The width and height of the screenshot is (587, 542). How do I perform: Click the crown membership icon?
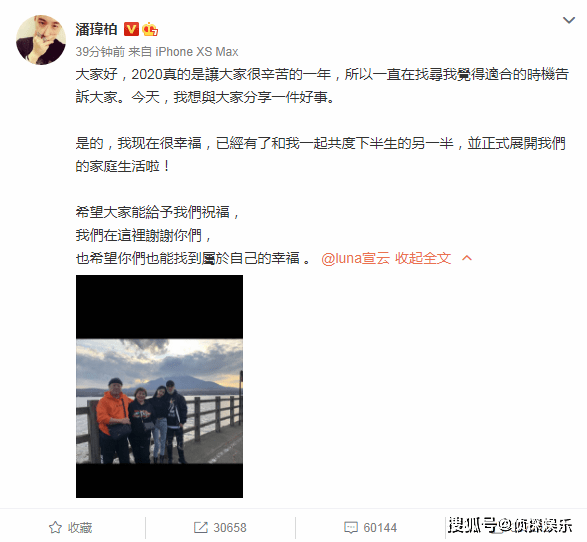[150, 29]
